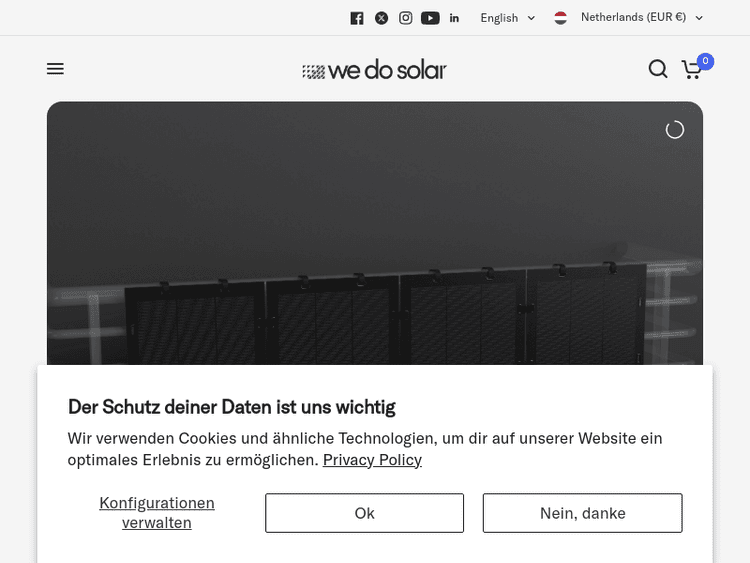
Task: Expand the English language dropdown
Action: 508,18
